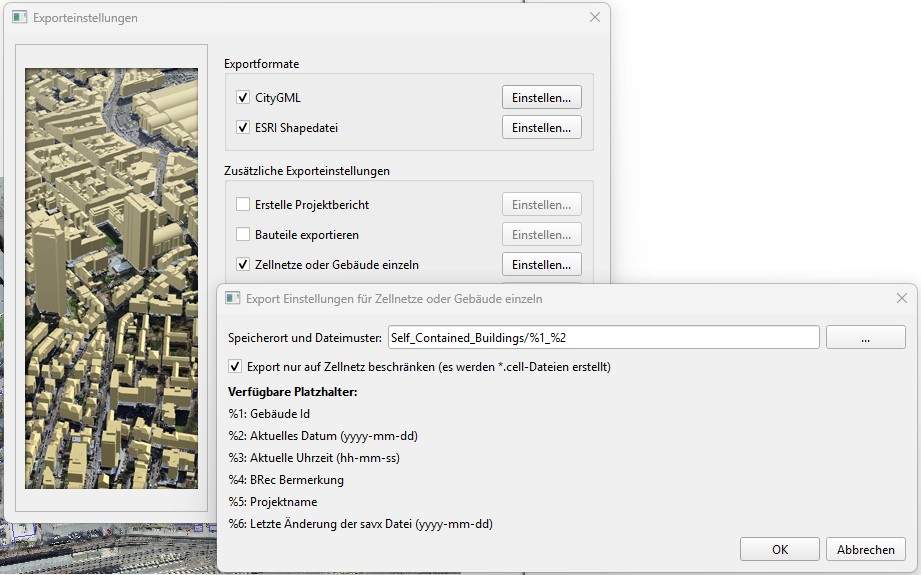Open Einstellen for ESRI Shapedatei
Viewport: 921px width, 575px height.
pyautogui.click(x=541, y=128)
